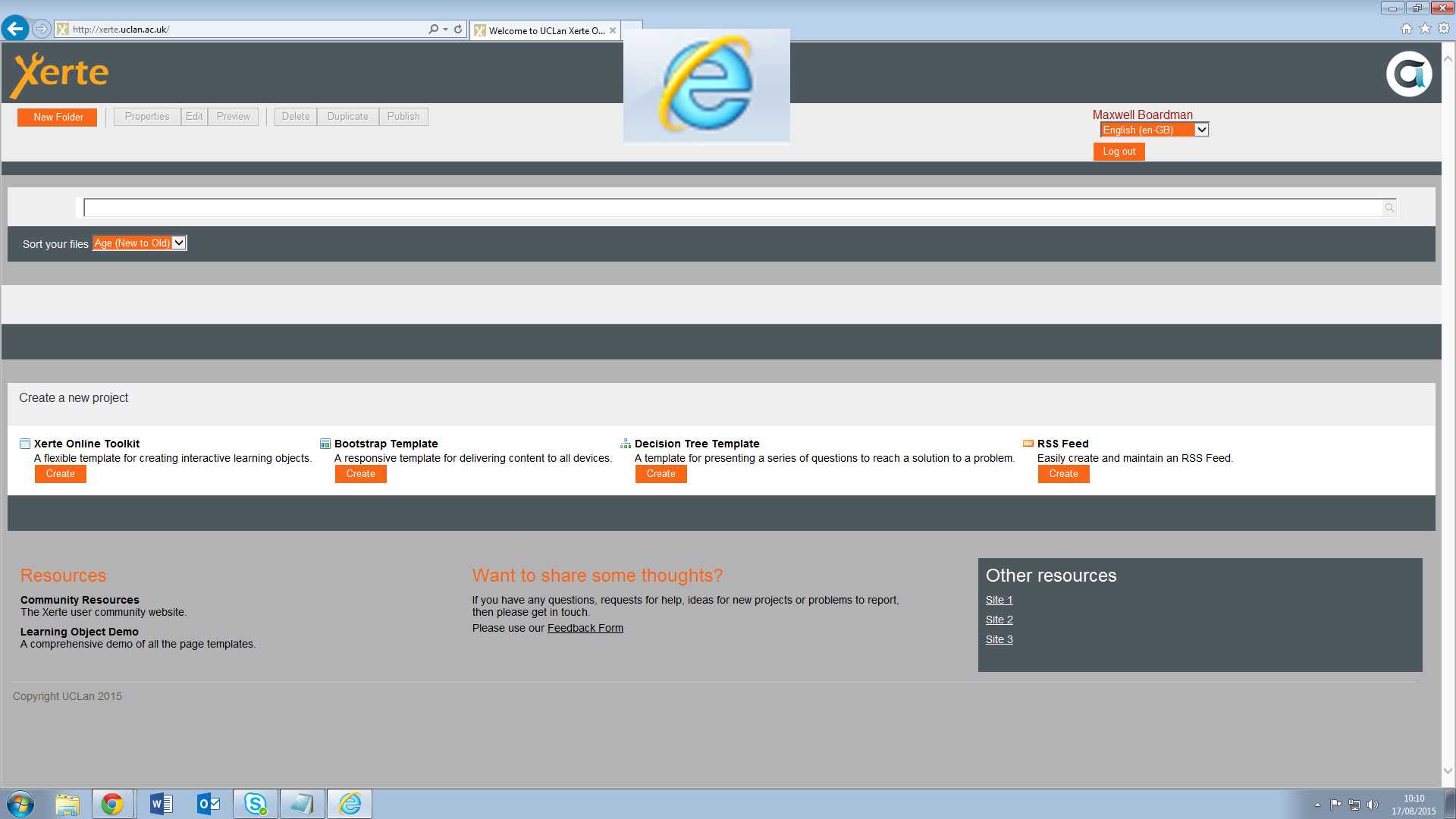This screenshot has width=1456, height=819.
Task: Click the Preview toolbar button
Action: click(233, 116)
